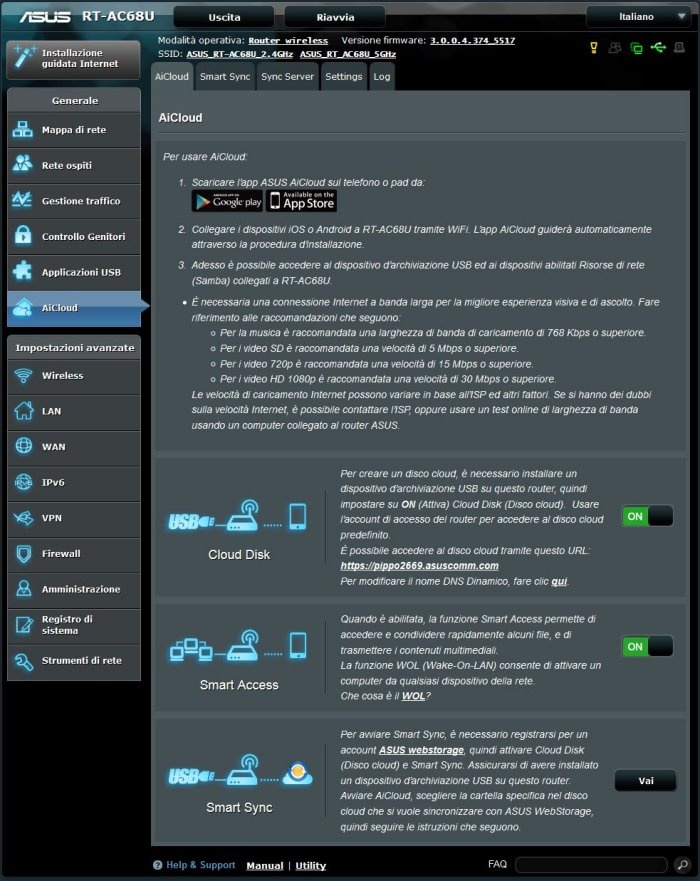Open Gestione traffico traffic graph icon
700x881 pixels.
(23, 201)
